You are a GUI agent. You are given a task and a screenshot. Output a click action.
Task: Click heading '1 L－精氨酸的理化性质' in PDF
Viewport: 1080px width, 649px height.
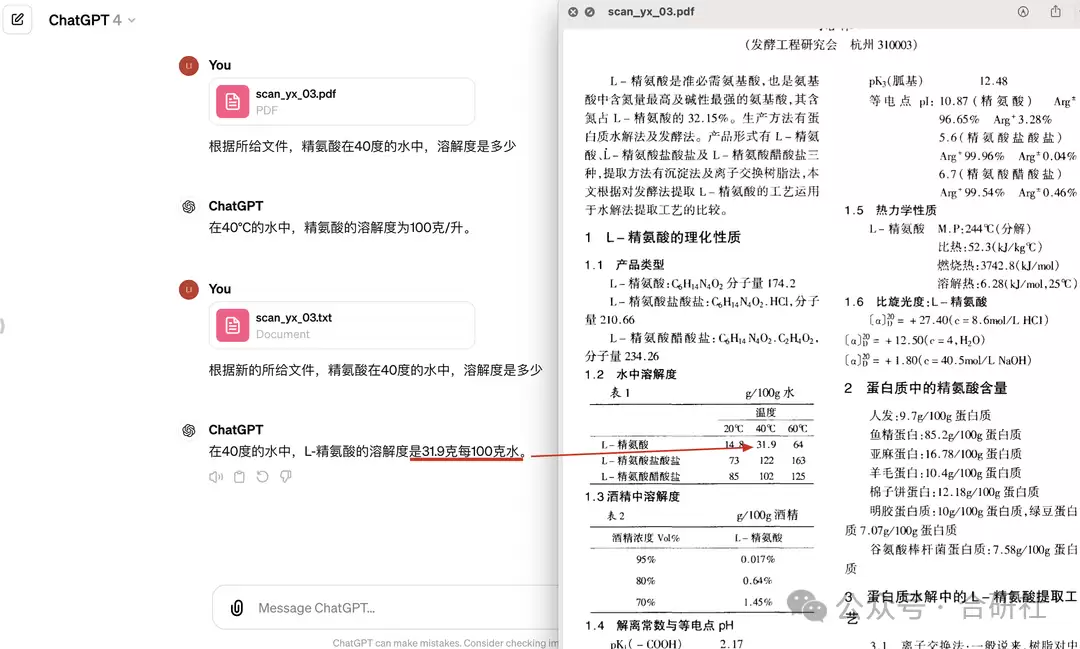coord(663,237)
